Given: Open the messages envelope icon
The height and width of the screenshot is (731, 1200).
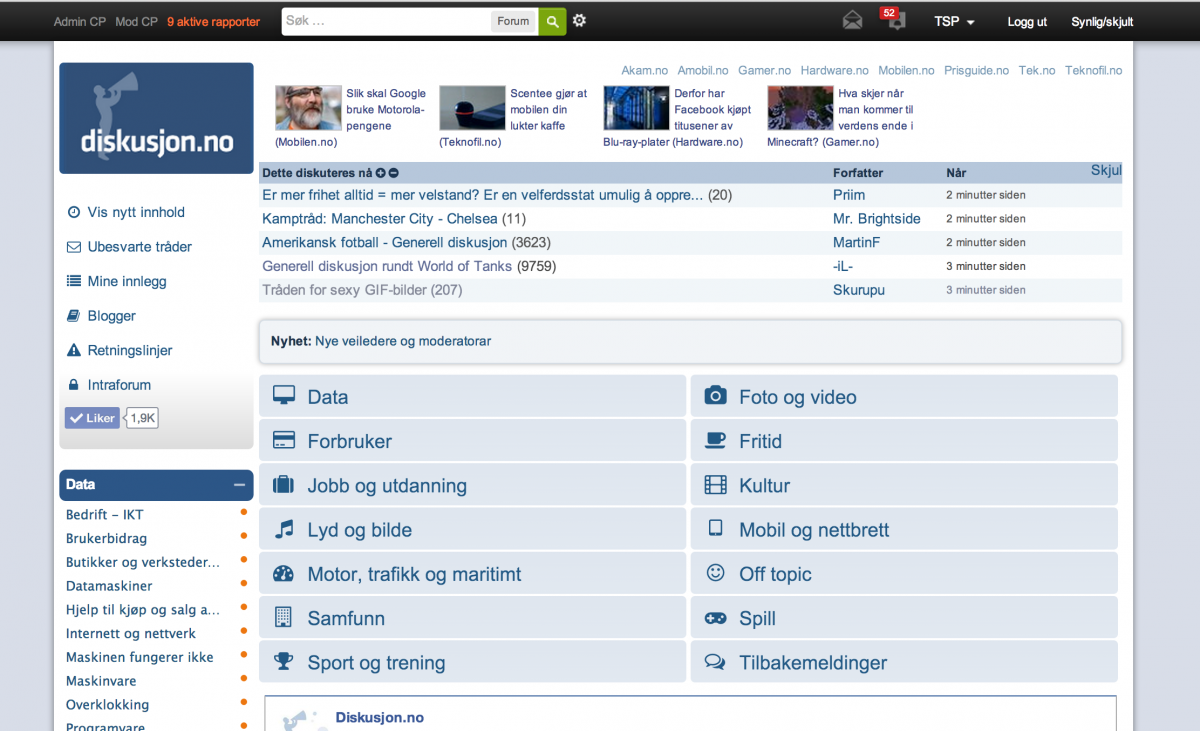Looking at the screenshot, I should 852,21.
